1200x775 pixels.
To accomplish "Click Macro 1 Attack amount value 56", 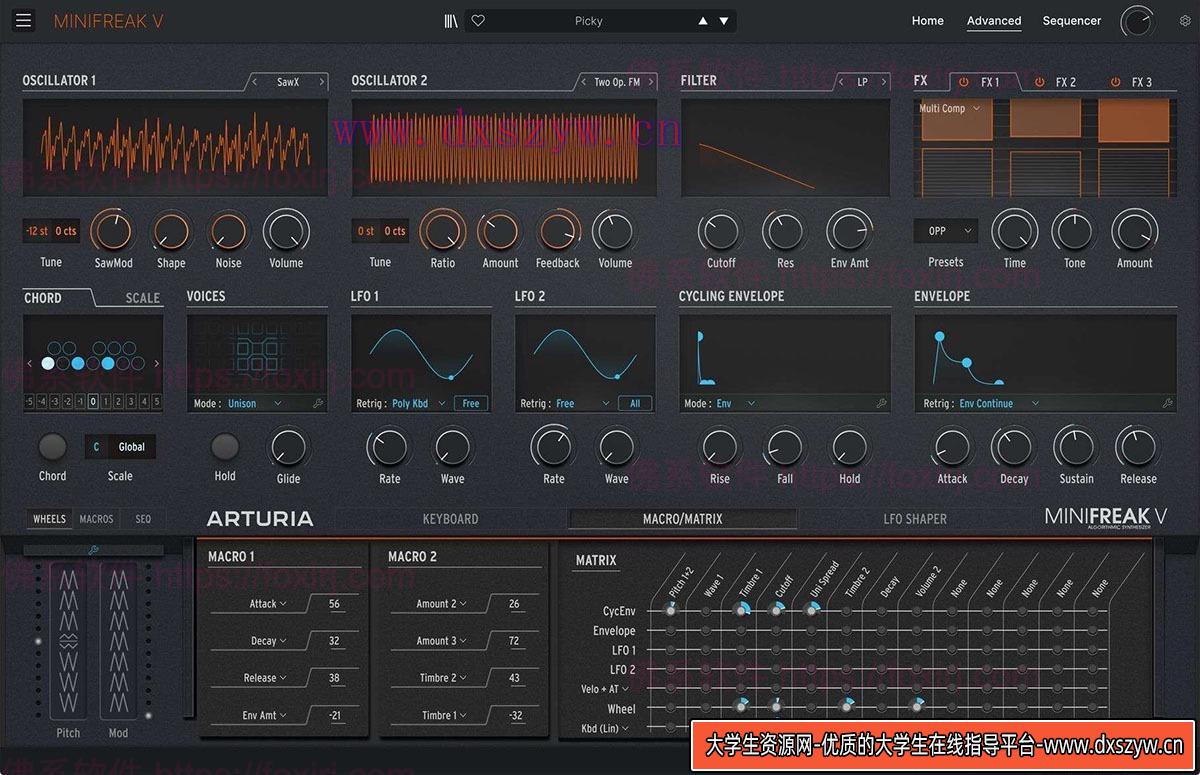I will click(x=334, y=604).
